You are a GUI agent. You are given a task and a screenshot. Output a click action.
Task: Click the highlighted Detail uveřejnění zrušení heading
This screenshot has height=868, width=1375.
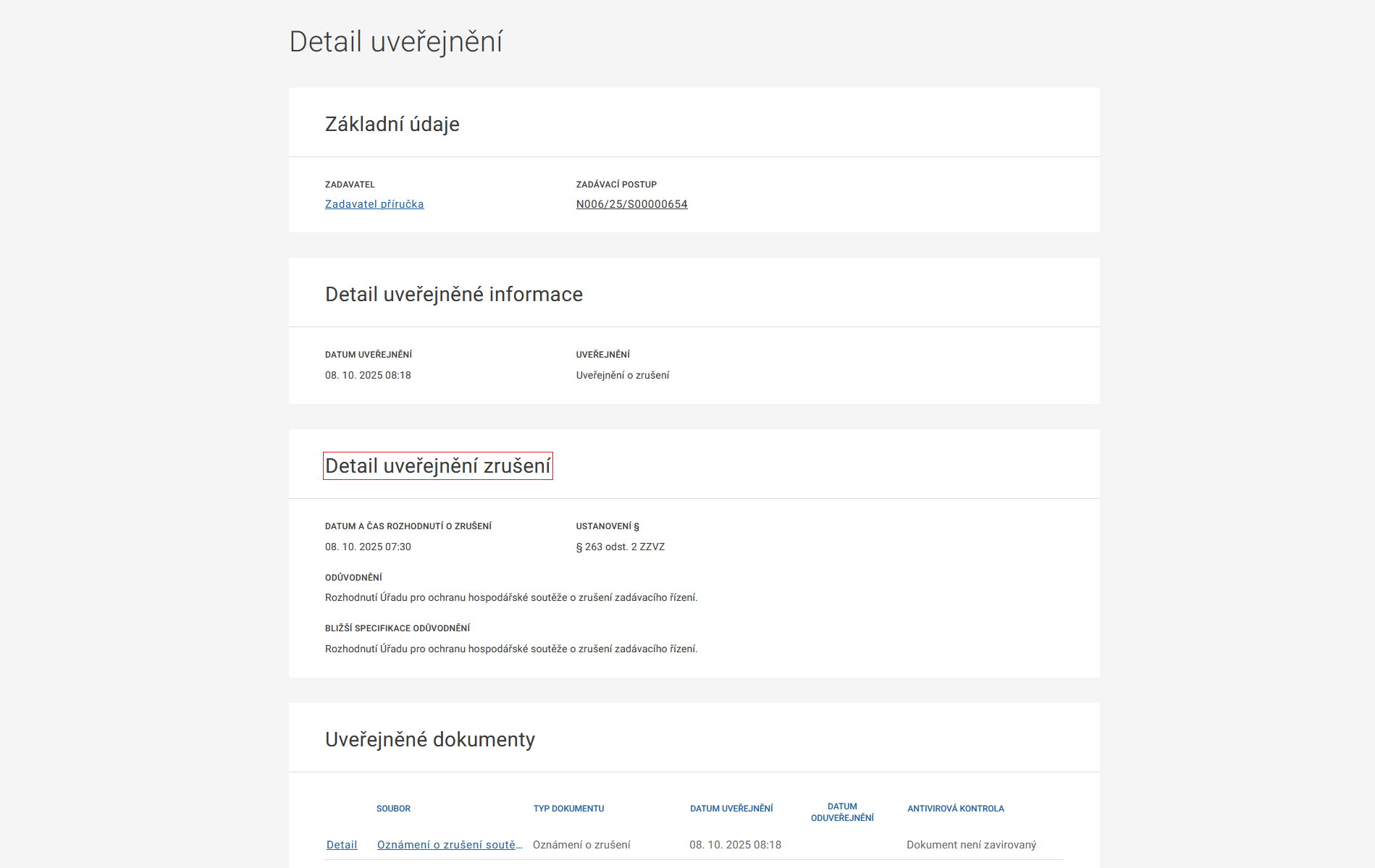click(x=437, y=466)
